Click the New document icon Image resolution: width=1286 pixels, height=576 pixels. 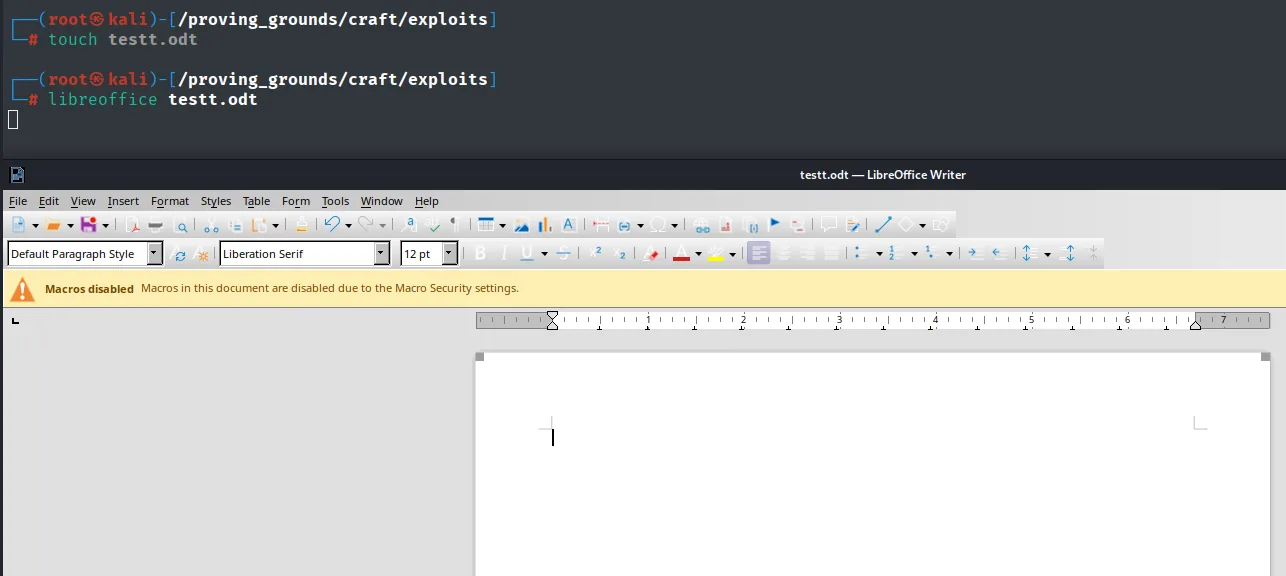[18, 225]
